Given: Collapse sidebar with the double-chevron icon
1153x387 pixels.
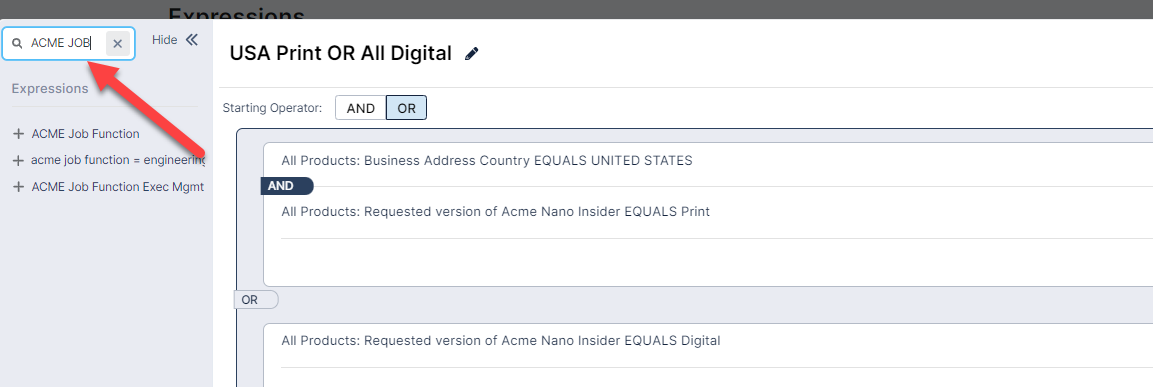Looking at the screenshot, I should 192,40.
